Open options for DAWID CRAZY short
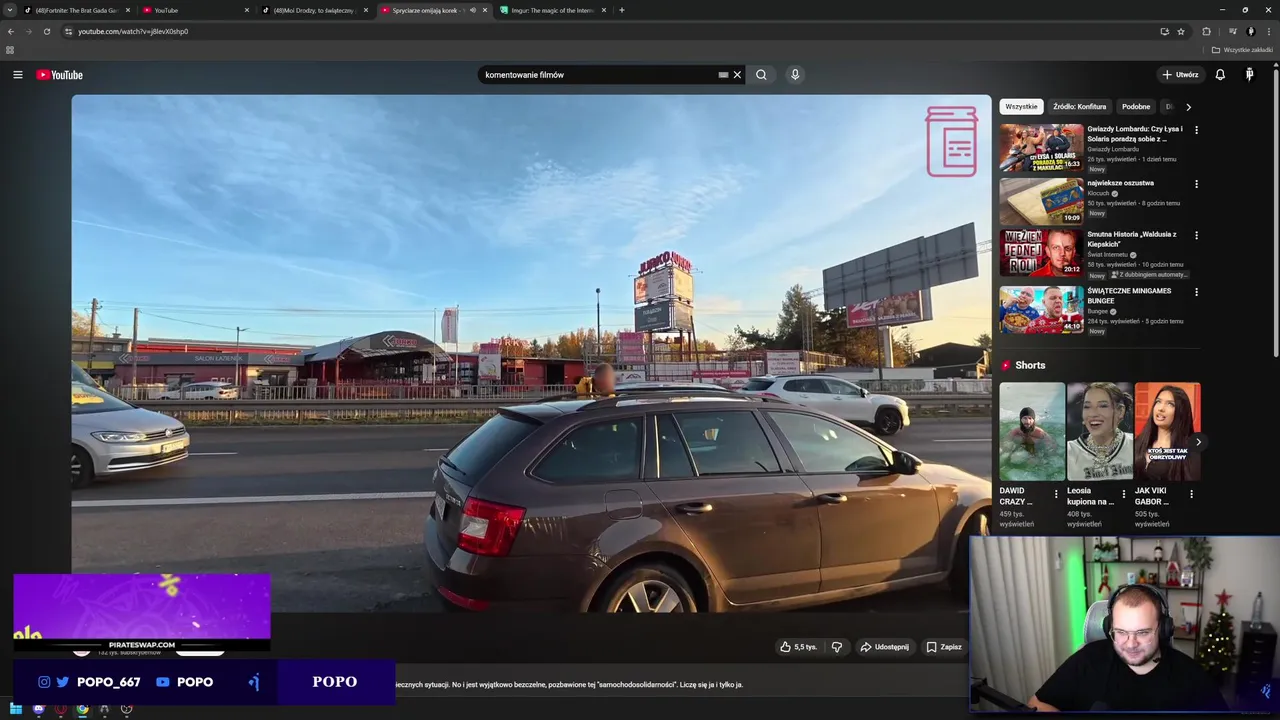 click(x=1056, y=494)
